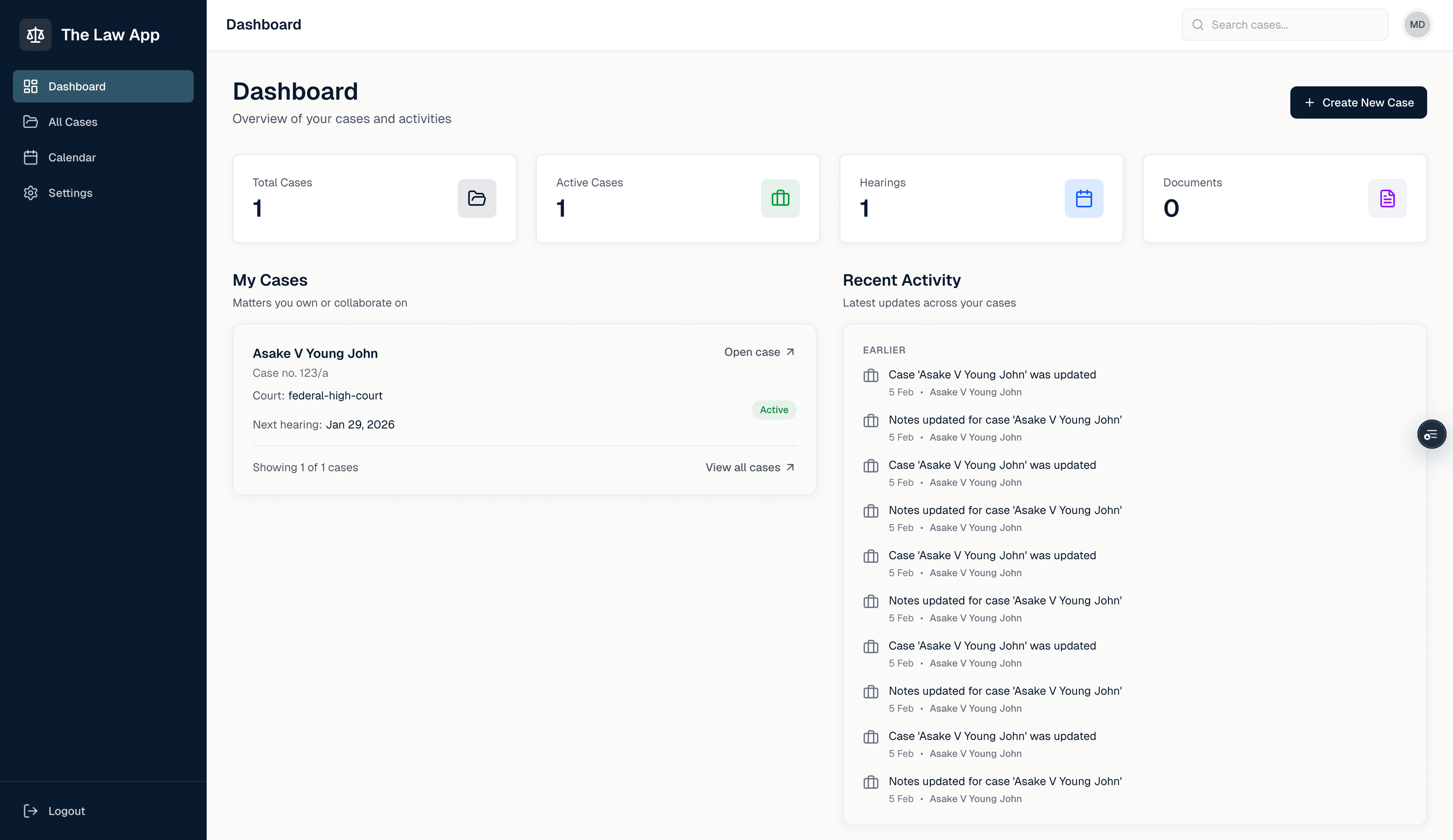
Task: Click the Logout icon at sidebar bottom
Action: click(31, 811)
